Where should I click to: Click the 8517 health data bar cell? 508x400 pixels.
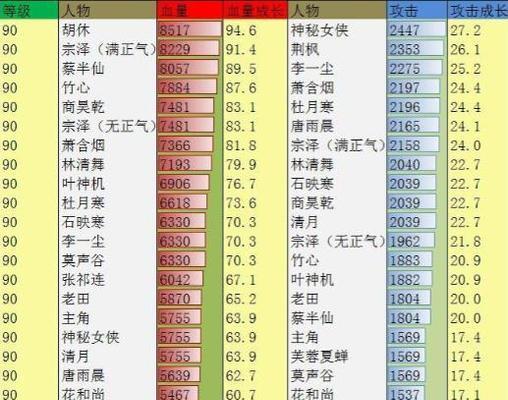pos(190,30)
